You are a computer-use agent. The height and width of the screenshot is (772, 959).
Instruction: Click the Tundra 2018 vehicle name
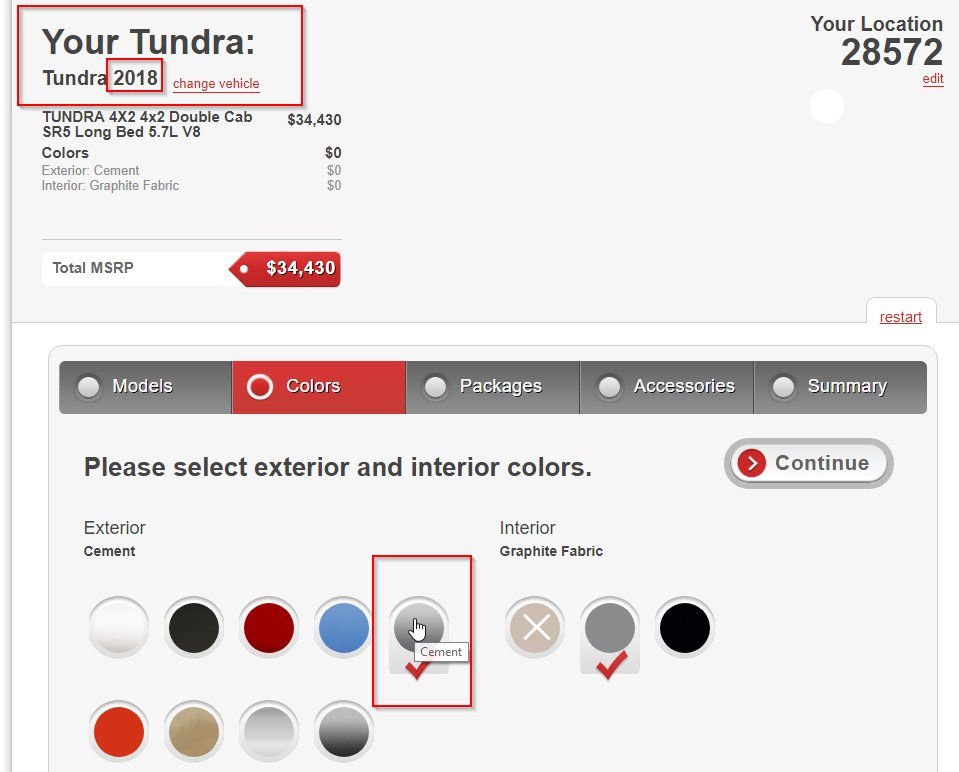(x=100, y=78)
